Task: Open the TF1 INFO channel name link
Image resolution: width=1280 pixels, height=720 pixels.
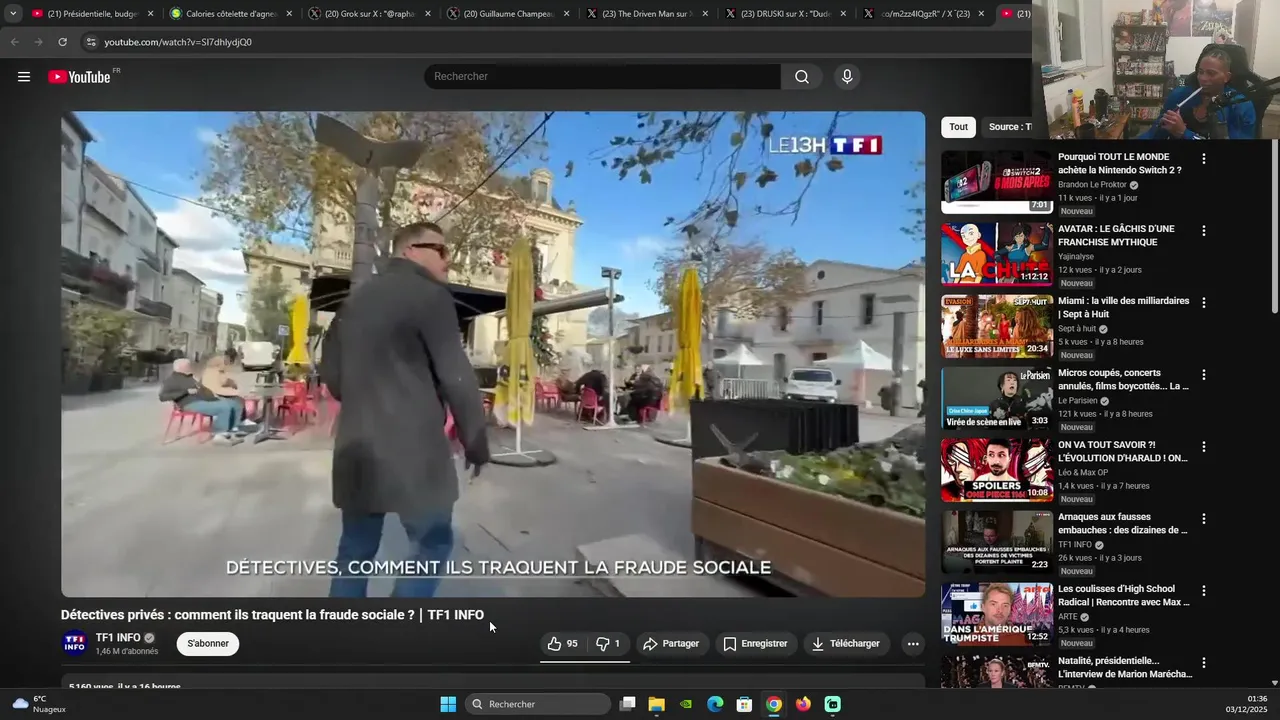Action: [118, 638]
